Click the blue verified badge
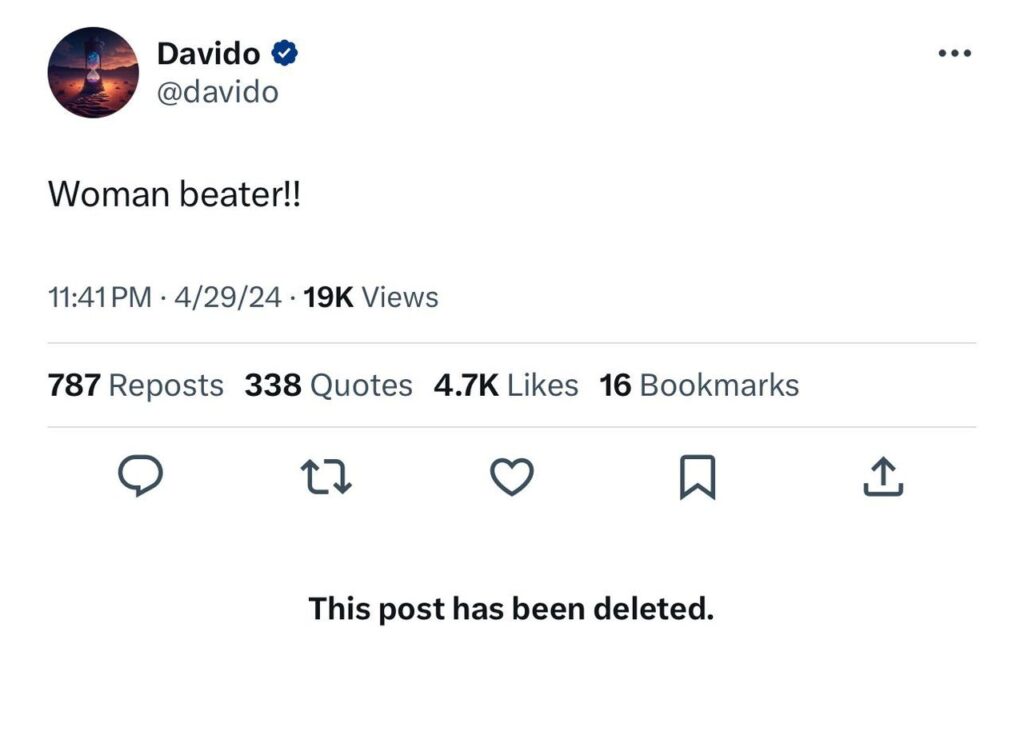1024x755 pixels. click(284, 54)
